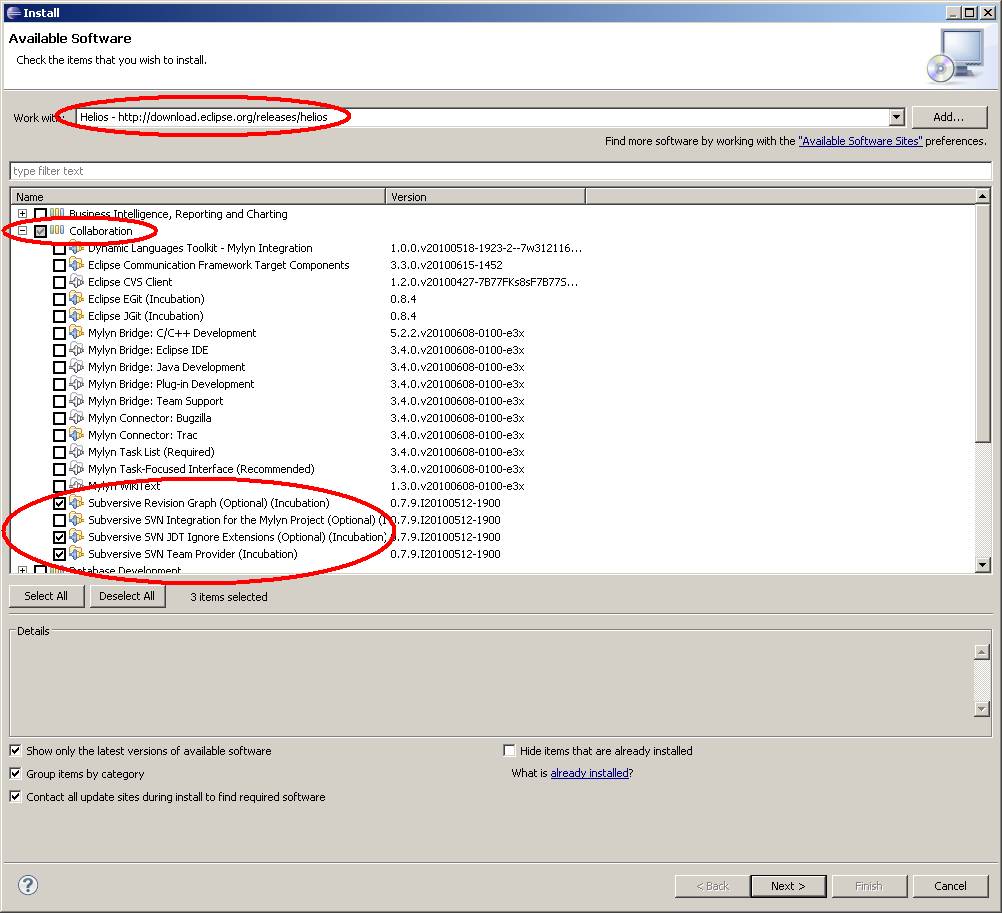
Task: Click the Select All button
Action: point(46,596)
